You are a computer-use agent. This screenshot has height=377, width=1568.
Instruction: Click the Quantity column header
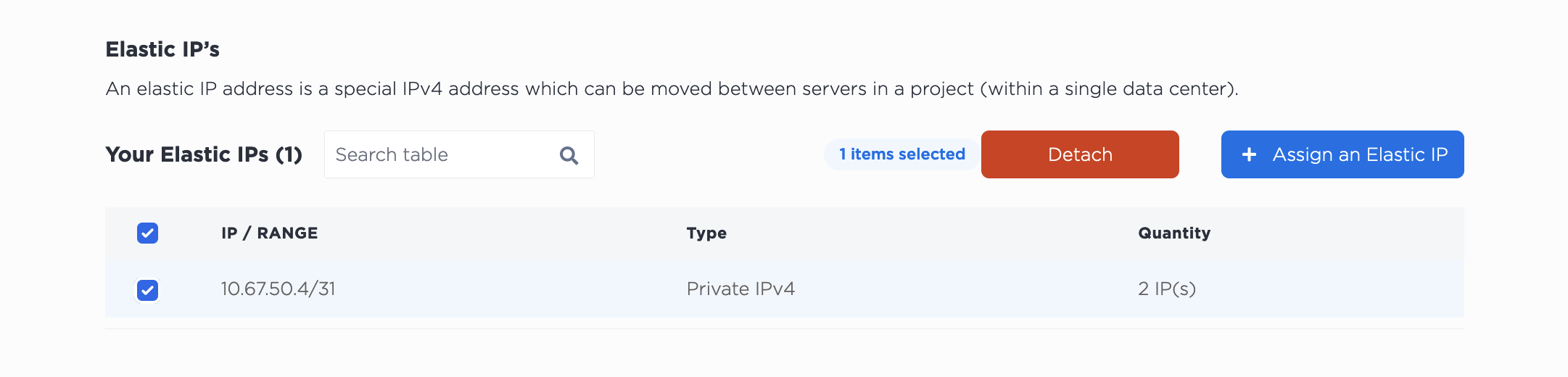(x=1173, y=233)
